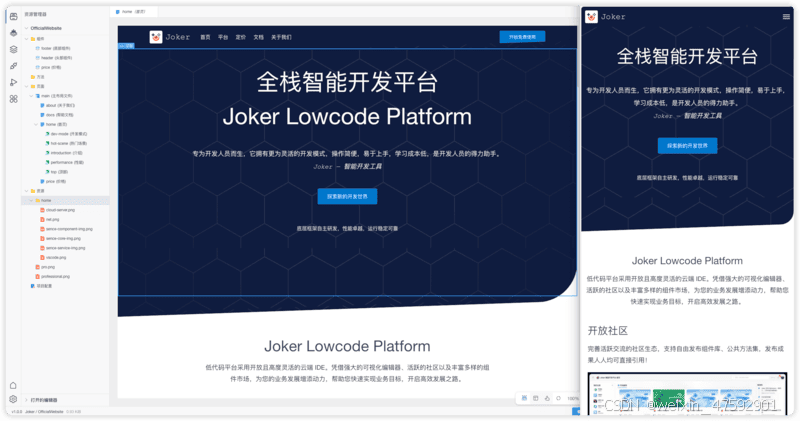Collapse the home (首页) page node
The image size is (800, 421).
tap(36, 125)
